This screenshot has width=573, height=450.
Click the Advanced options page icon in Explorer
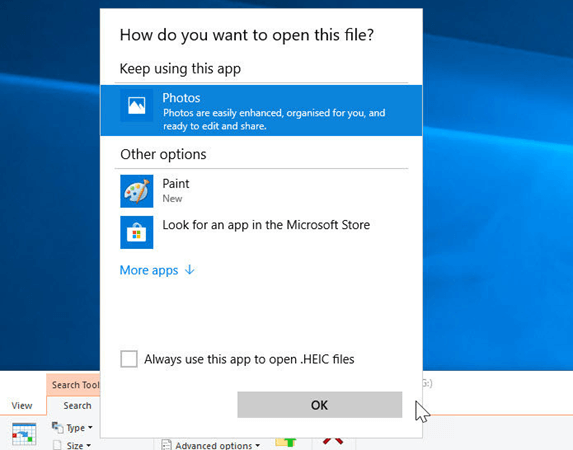pyautogui.click(x=167, y=445)
